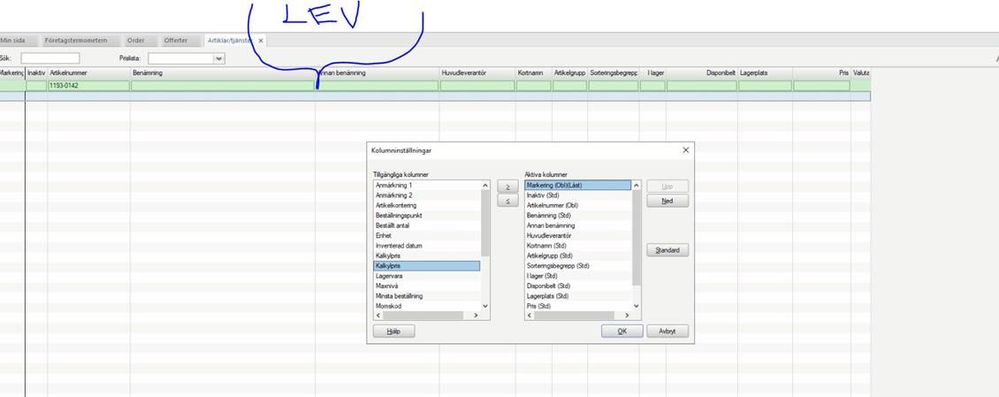The width and height of the screenshot is (999, 397).
Task: Close the Artiklar/tjänster tab with its X
Action: [x=261, y=41]
